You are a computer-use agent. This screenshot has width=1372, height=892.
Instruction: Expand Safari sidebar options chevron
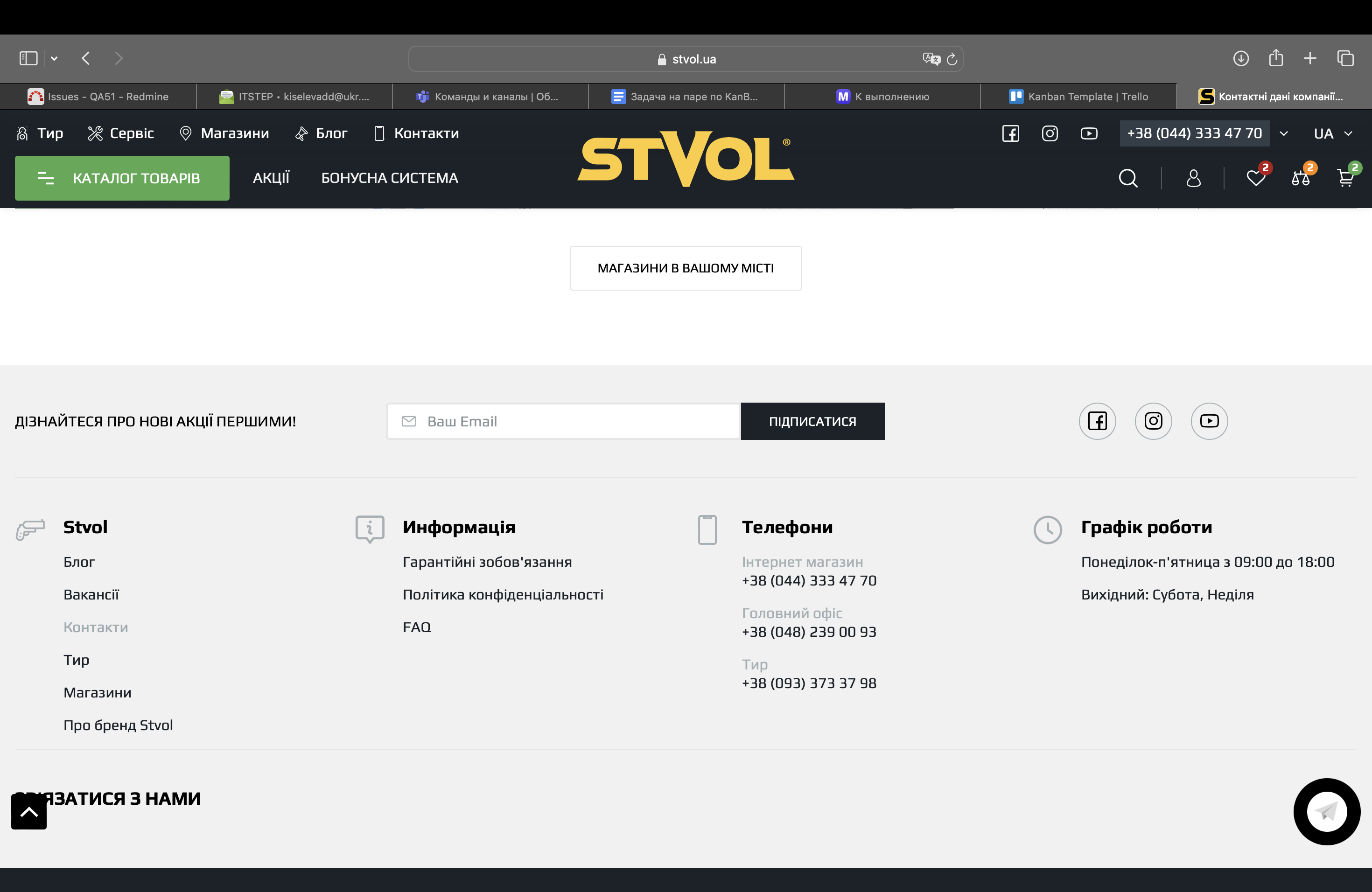[x=54, y=58]
